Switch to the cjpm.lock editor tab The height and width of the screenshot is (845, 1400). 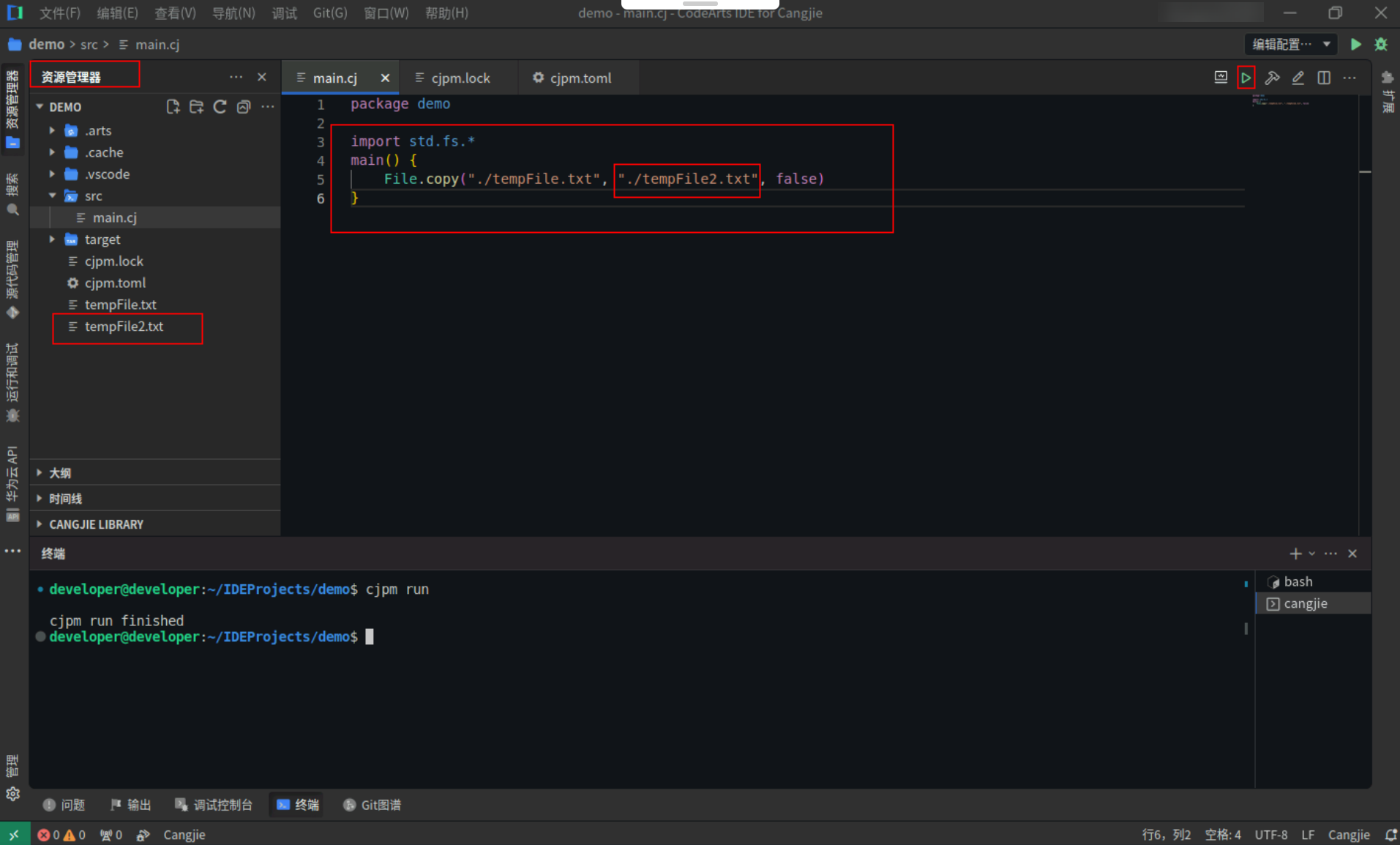click(x=460, y=78)
